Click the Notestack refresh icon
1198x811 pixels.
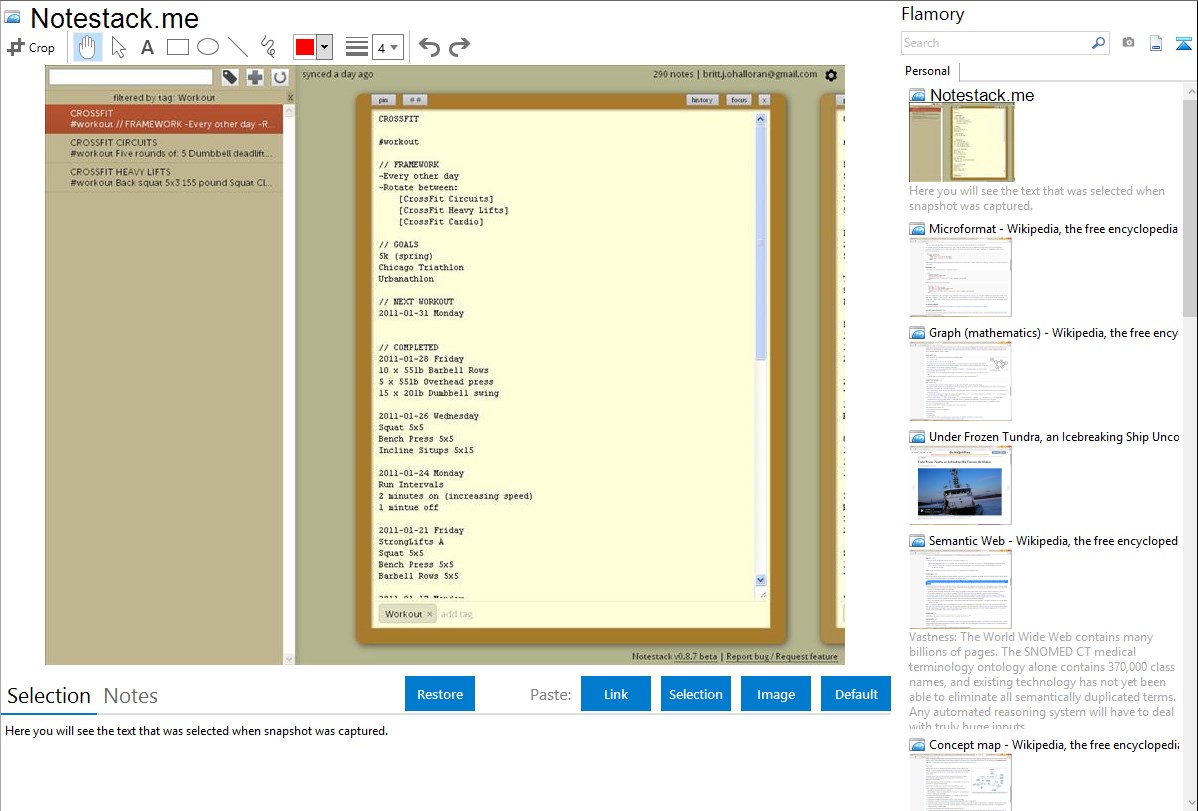tap(280, 76)
